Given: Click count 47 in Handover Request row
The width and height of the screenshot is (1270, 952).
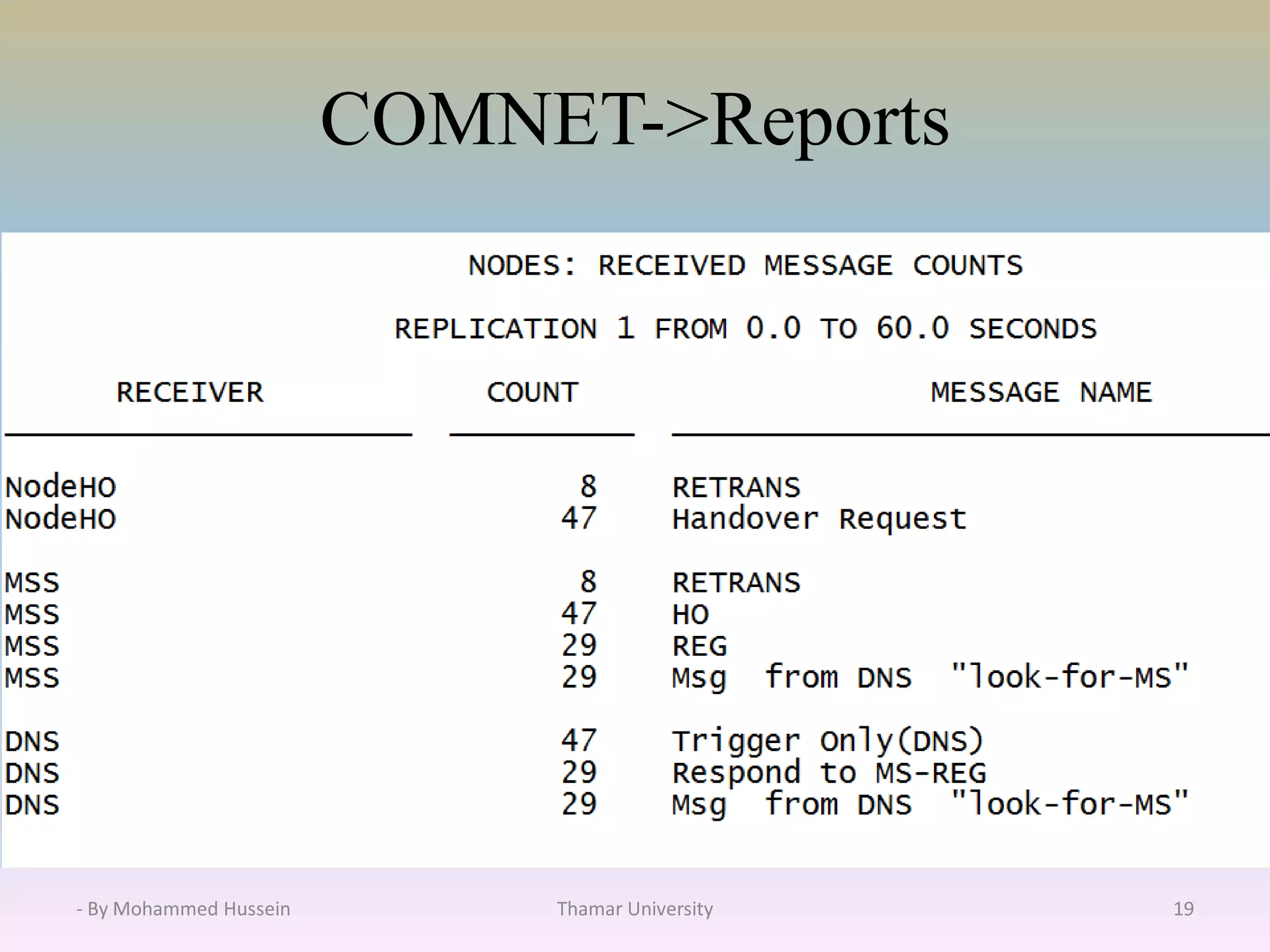Looking at the screenshot, I should (x=578, y=519).
